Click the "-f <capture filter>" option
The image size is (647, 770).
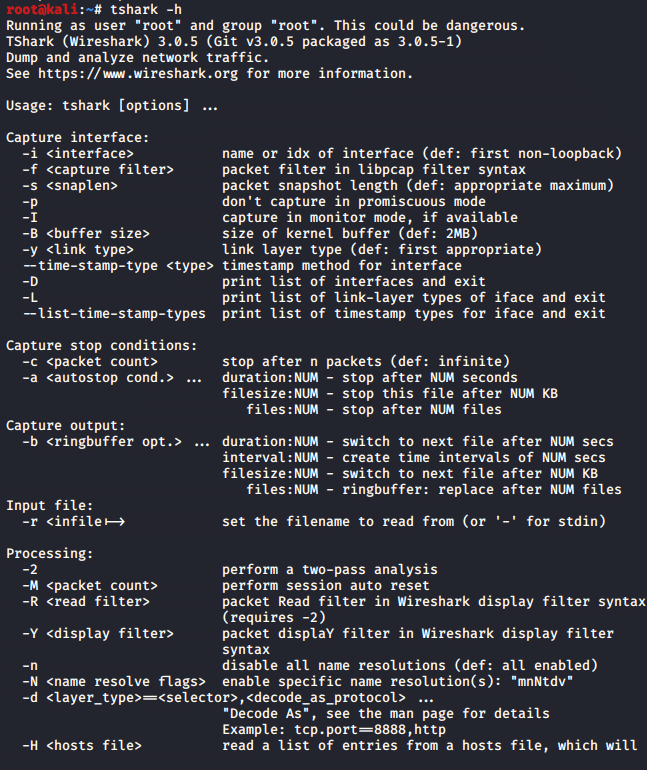point(98,170)
